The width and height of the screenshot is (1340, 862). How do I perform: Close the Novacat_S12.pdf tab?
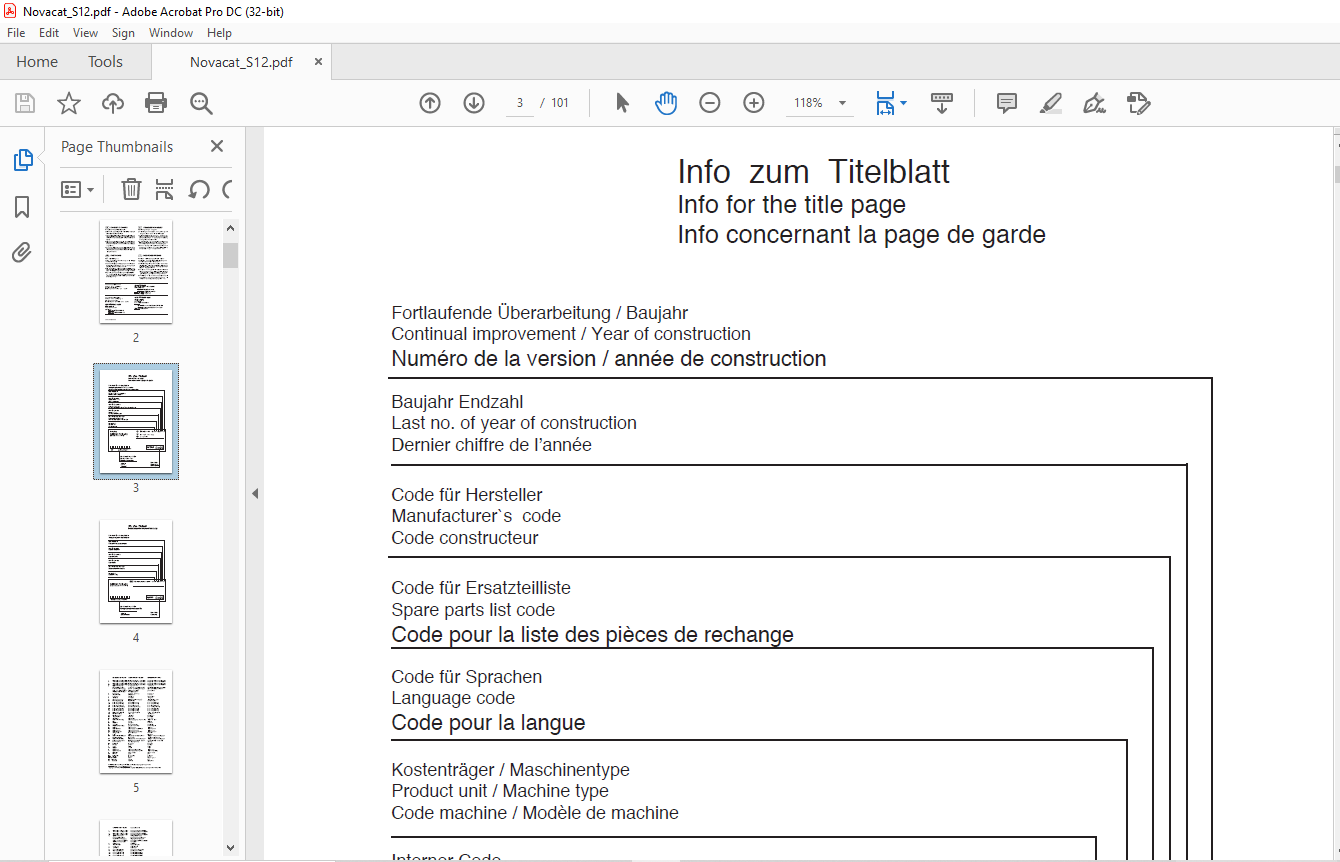[318, 62]
